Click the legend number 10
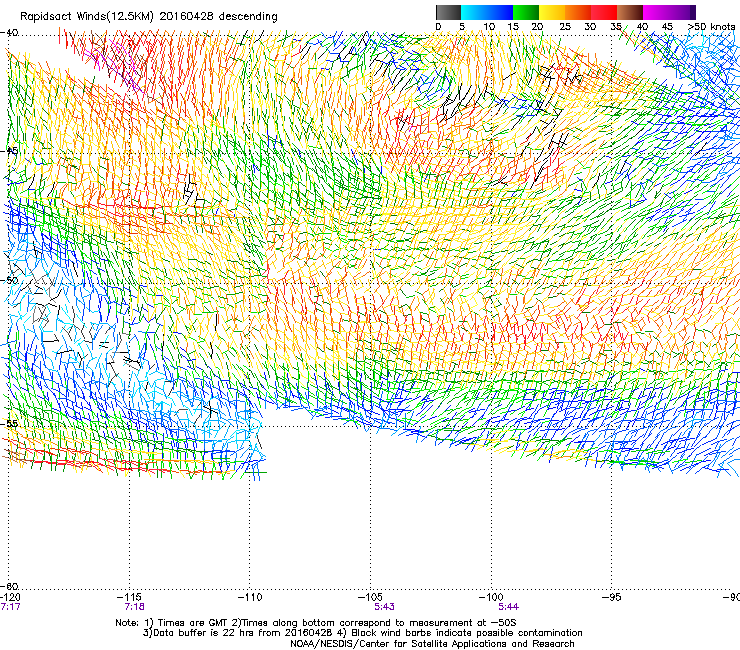 click(489, 27)
